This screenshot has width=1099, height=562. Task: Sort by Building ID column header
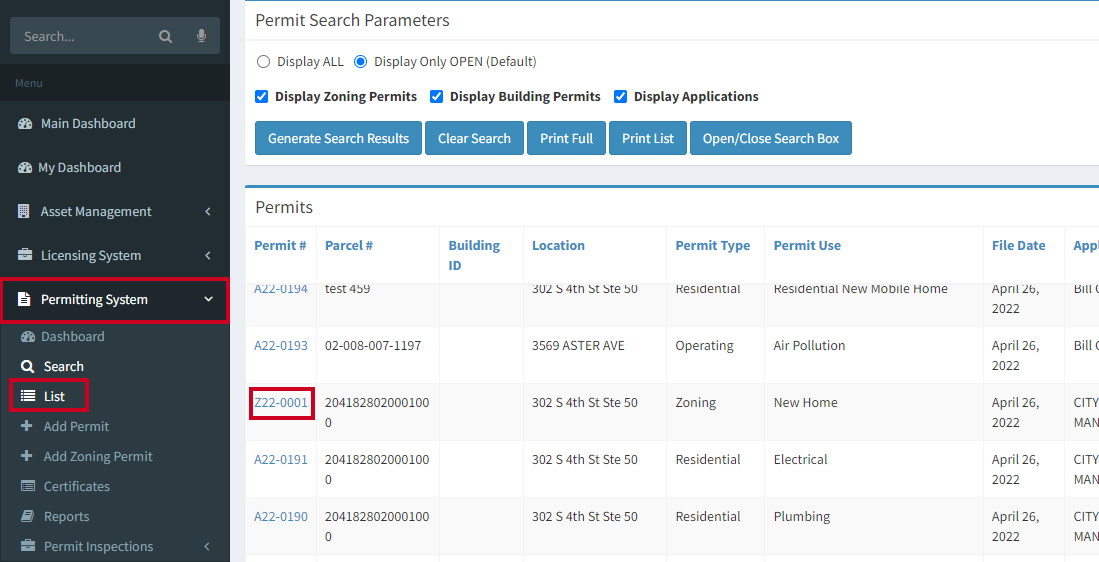coord(475,255)
